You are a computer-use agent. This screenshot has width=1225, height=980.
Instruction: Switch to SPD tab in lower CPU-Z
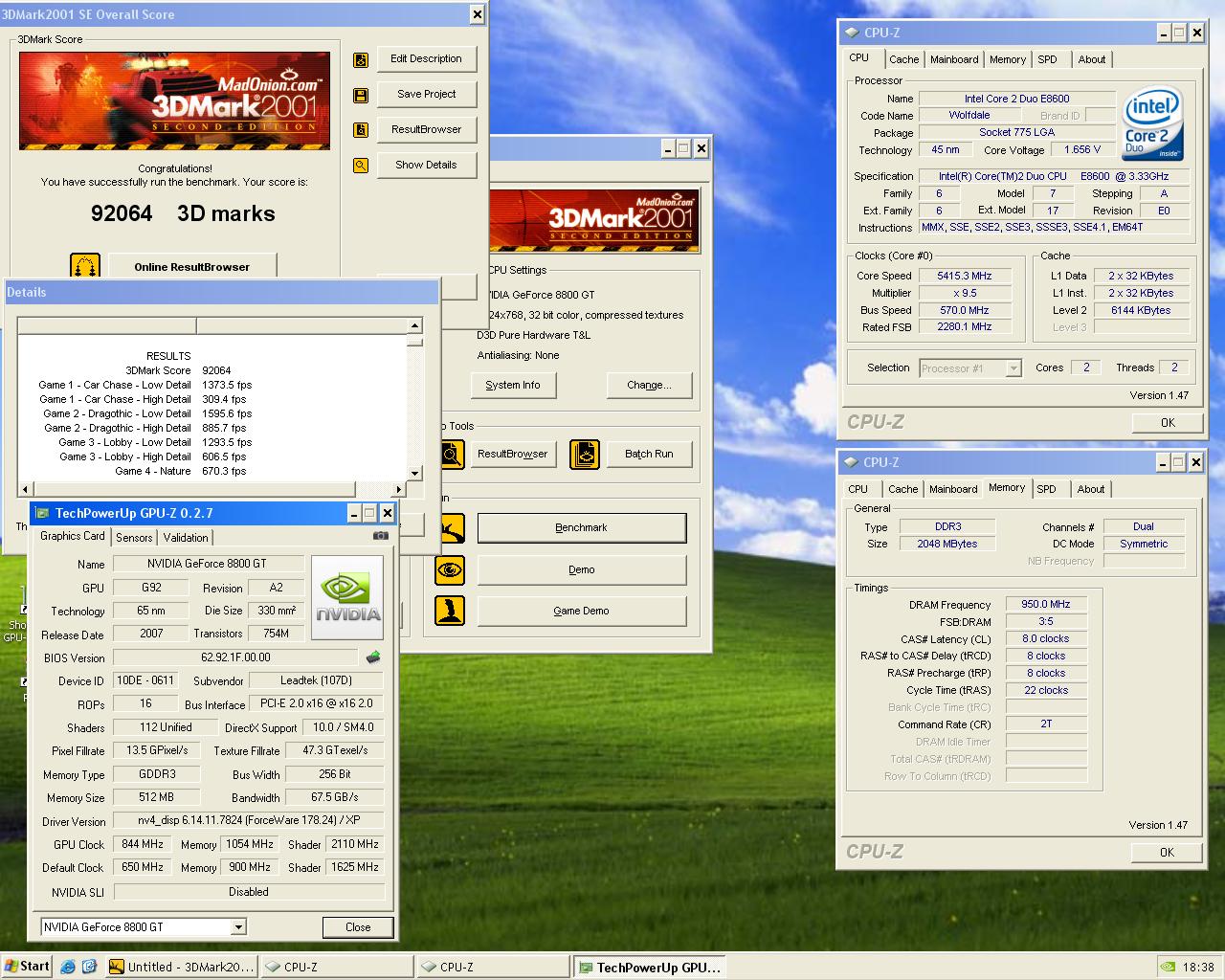click(x=1047, y=489)
